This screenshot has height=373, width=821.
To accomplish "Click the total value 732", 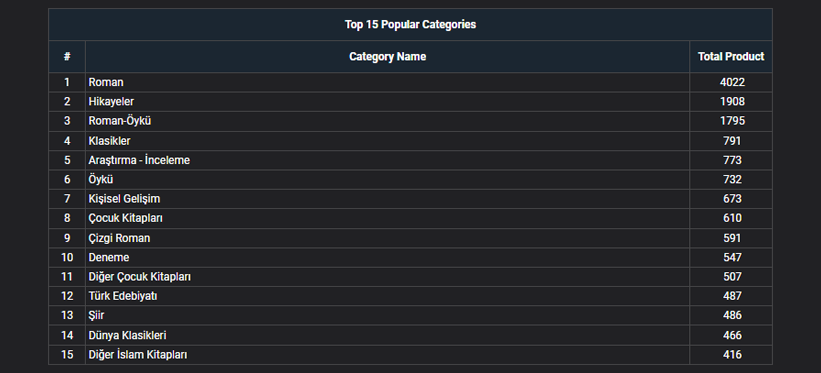I will (x=732, y=180).
